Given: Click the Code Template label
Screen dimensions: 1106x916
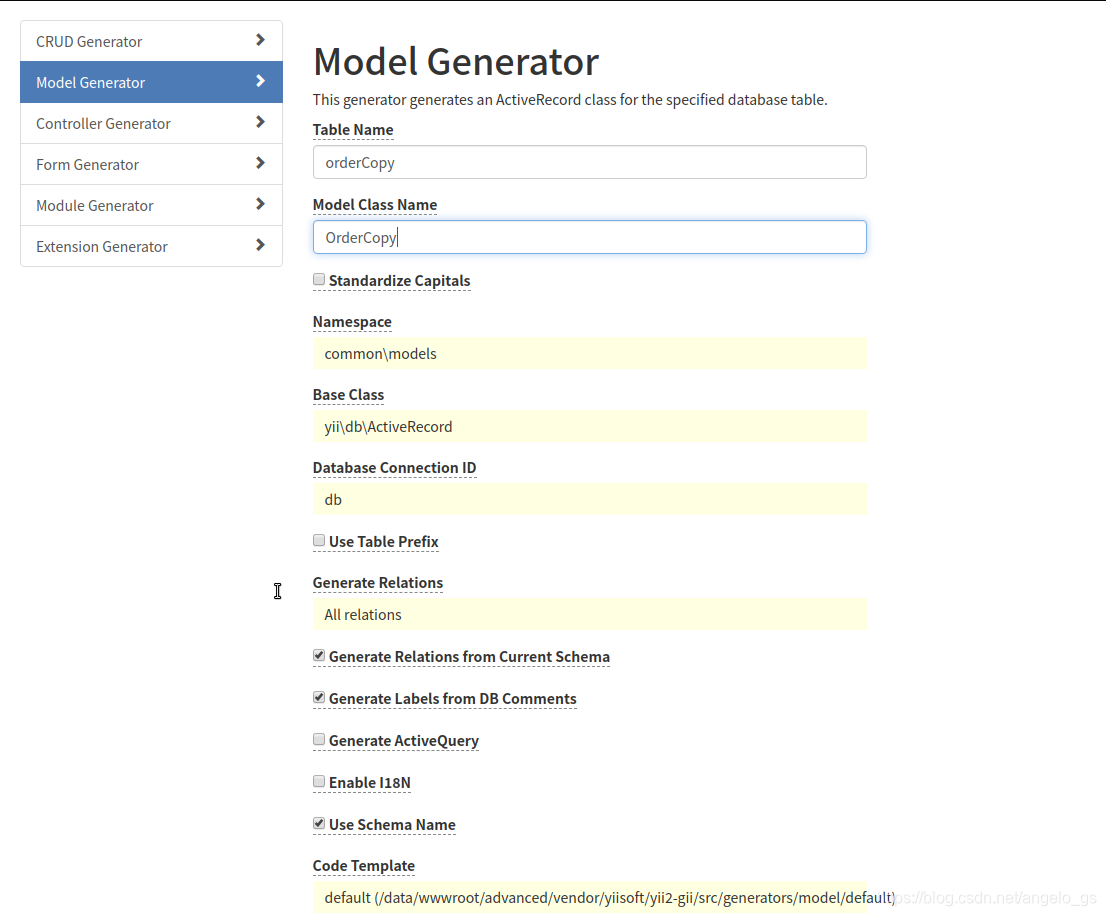Looking at the screenshot, I should tap(363, 865).
